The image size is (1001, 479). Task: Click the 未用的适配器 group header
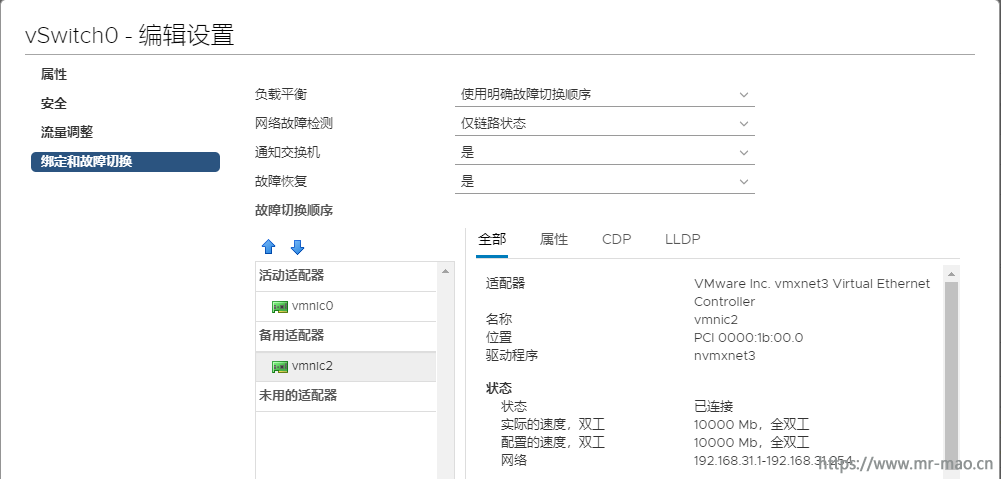(346, 396)
